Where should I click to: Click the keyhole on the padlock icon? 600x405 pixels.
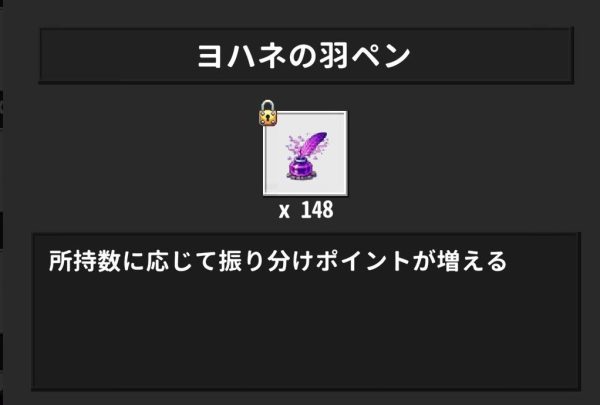pos(268,118)
